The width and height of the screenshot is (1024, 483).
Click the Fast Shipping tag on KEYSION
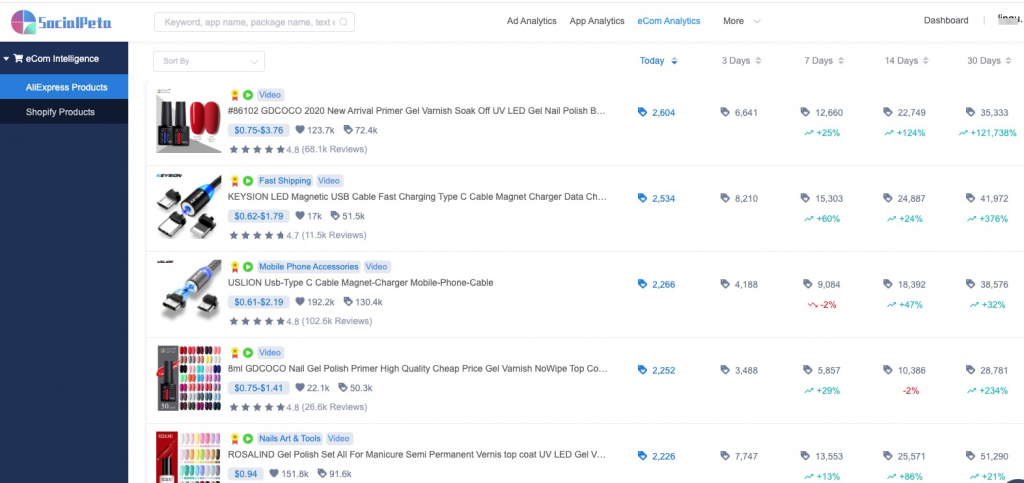tap(285, 181)
